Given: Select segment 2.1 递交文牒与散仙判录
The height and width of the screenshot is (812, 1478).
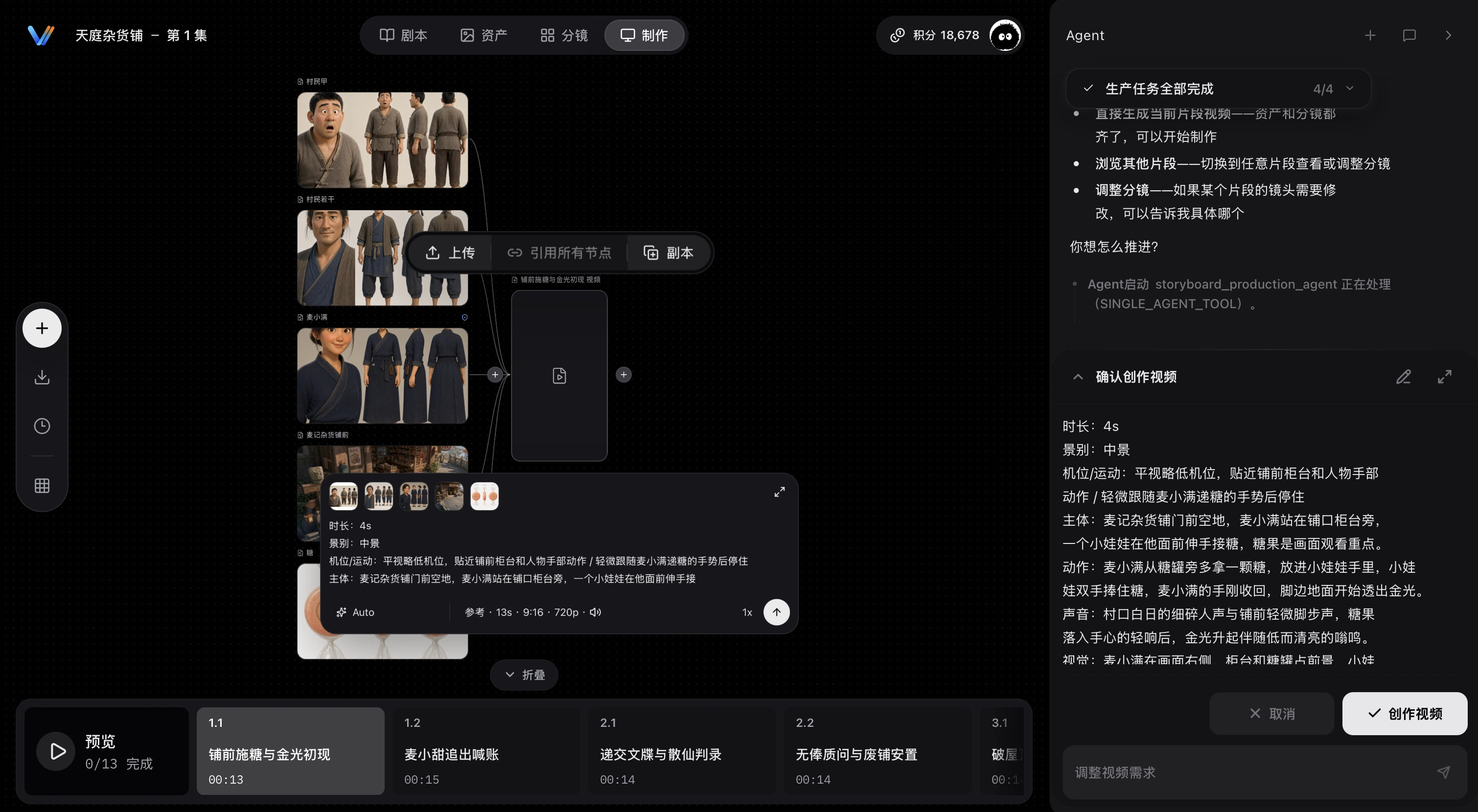Looking at the screenshot, I should pos(682,751).
